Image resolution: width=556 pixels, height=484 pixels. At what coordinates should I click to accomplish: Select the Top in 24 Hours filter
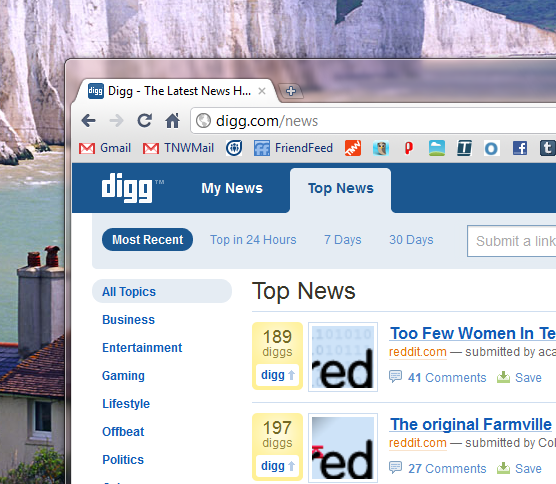(253, 240)
